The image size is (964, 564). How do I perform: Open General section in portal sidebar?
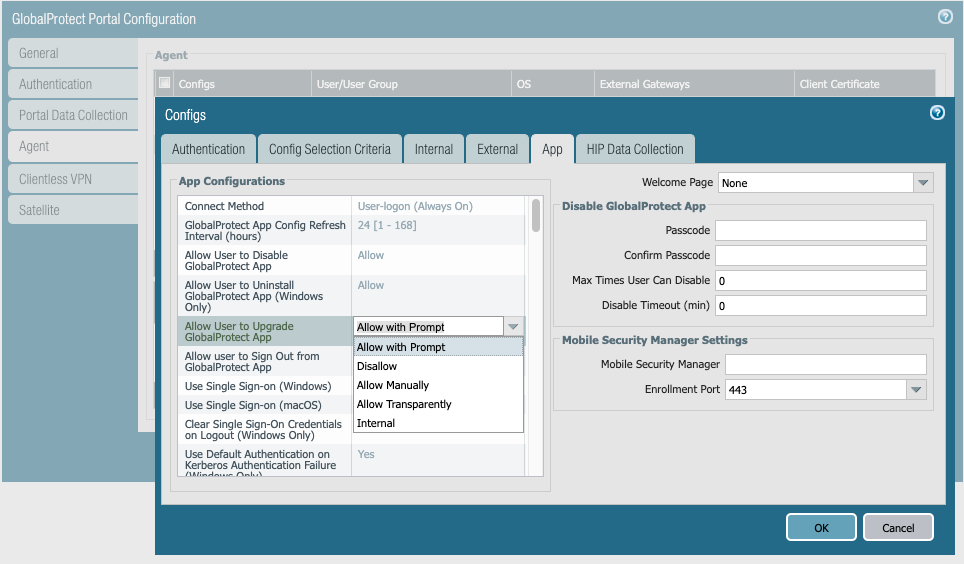pos(73,53)
